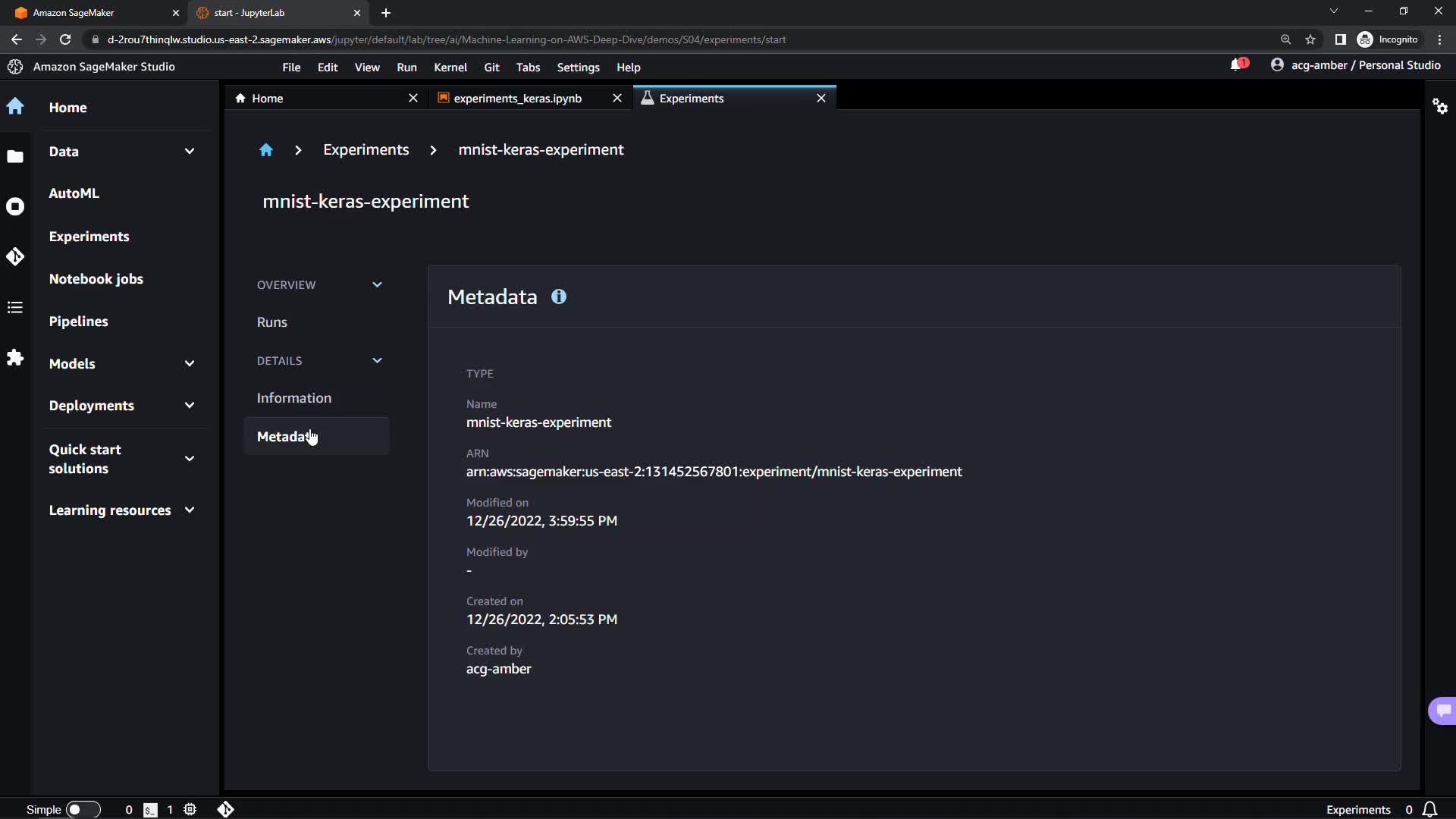Click the Metadata info icon
The height and width of the screenshot is (819, 1456).
click(x=559, y=297)
